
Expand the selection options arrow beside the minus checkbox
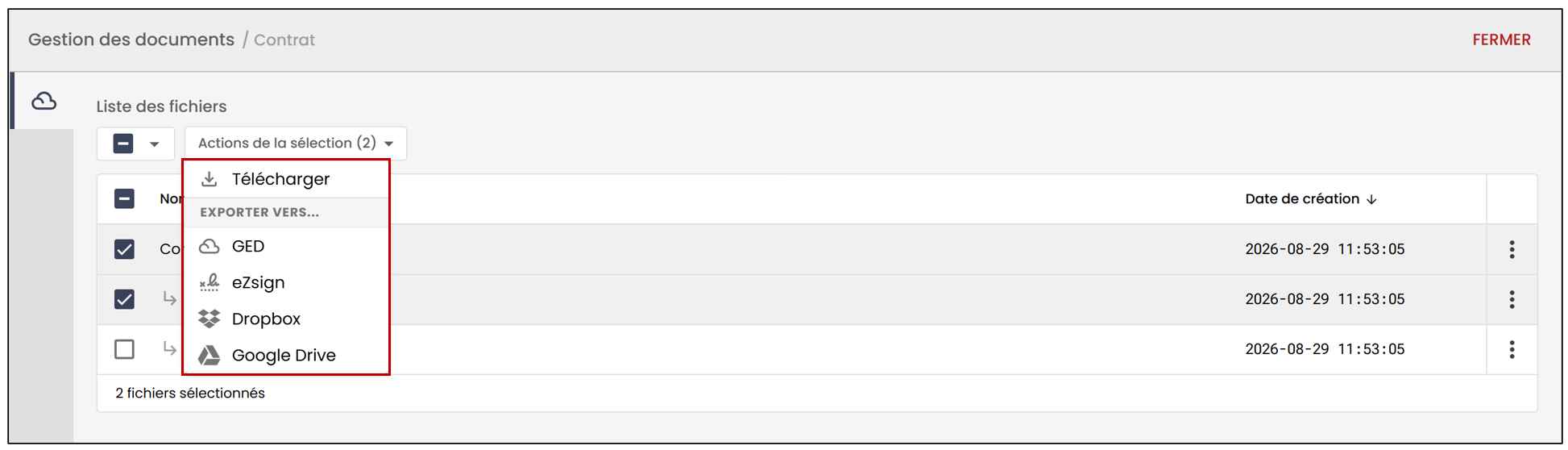154,144
